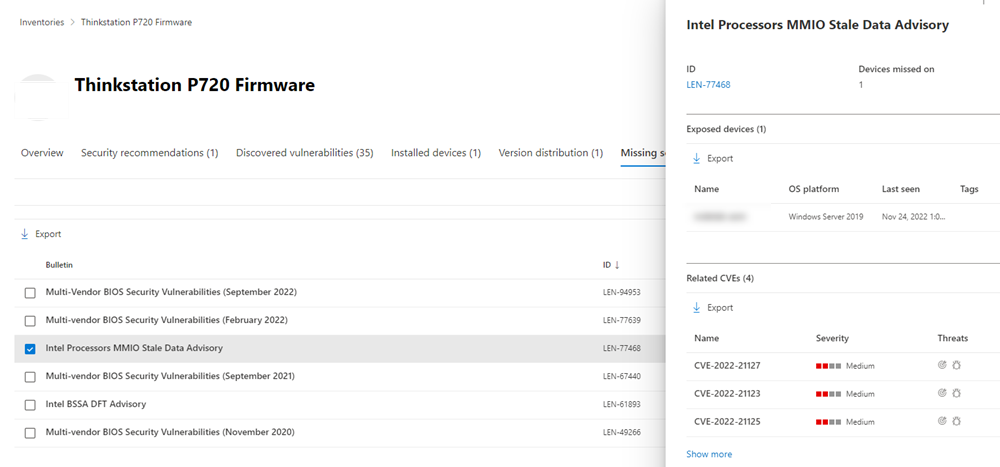Click Export above the bulletin list
The height and width of the screenshot is (467, 1000).
tap(48, 234)
